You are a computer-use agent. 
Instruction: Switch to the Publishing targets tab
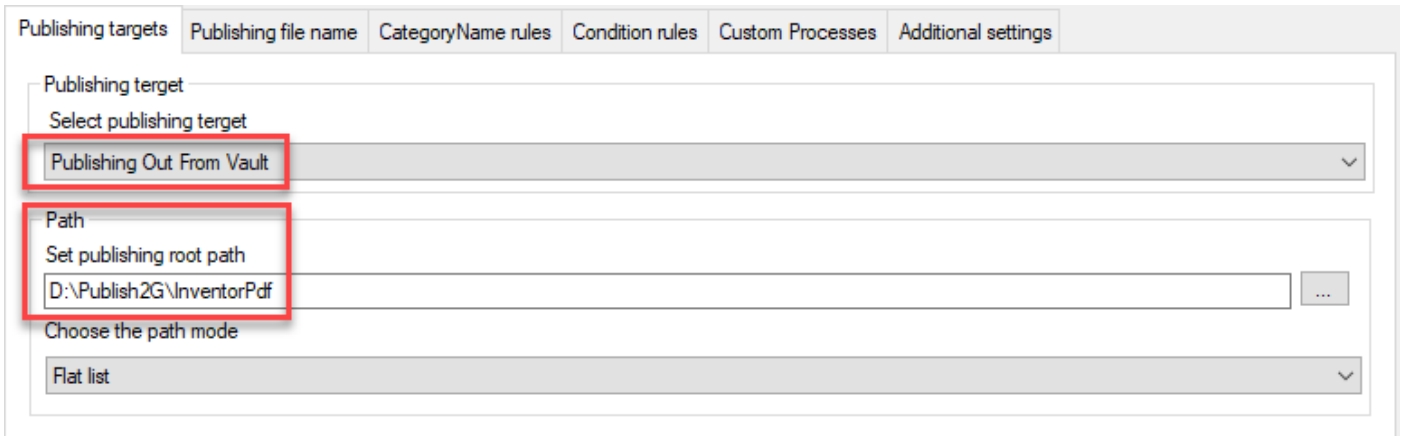coord(93,29)
